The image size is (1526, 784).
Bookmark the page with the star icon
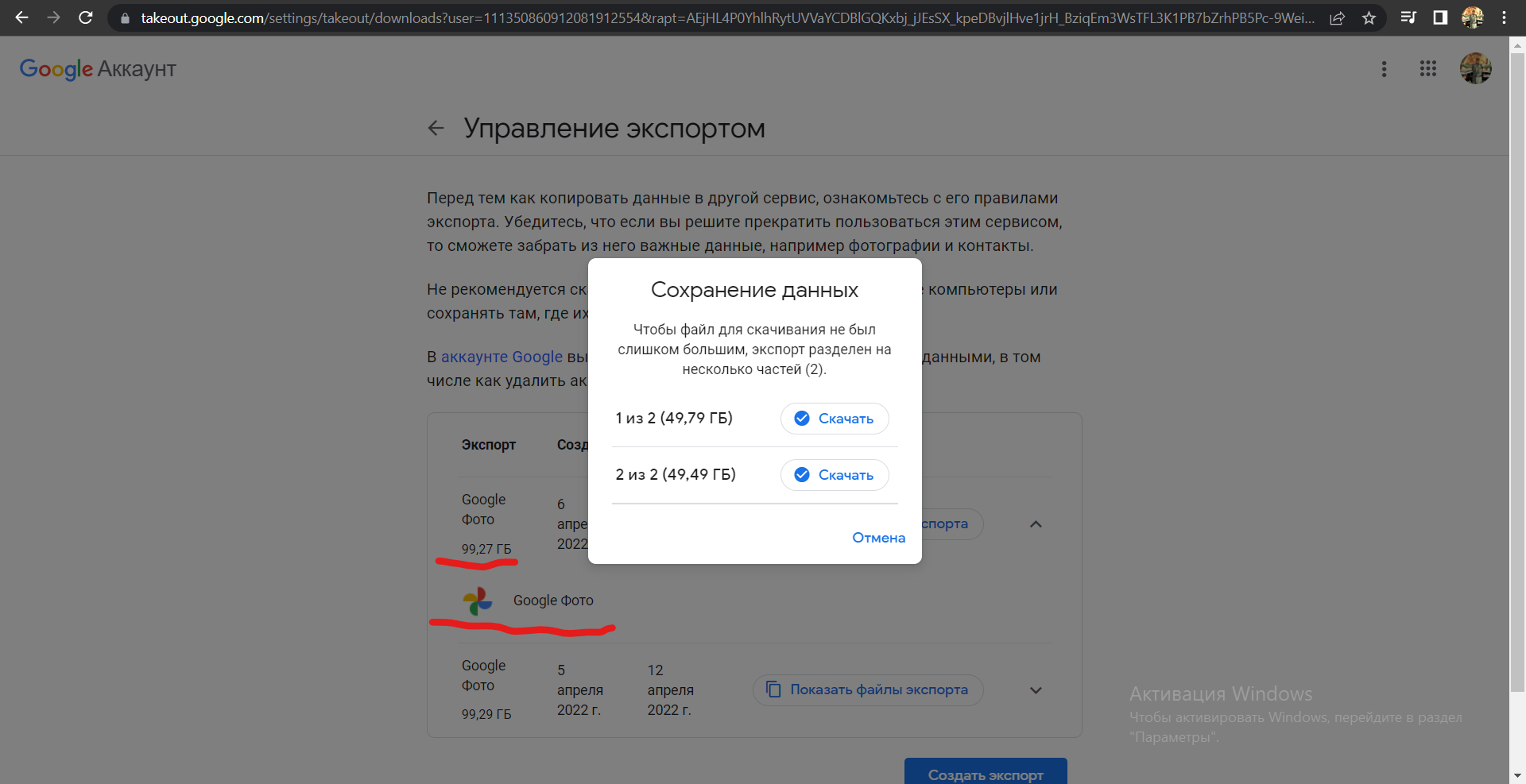(x=1369, y=18)
